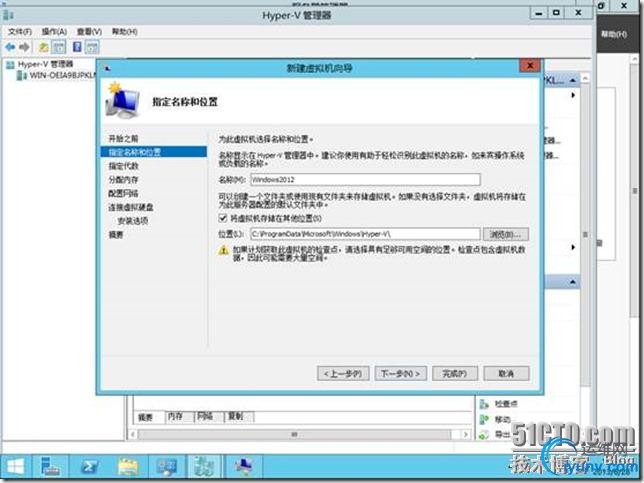Click the name field containing Windows2012
644x483 pixels.
pyautogui.click(x=365, y=179)
